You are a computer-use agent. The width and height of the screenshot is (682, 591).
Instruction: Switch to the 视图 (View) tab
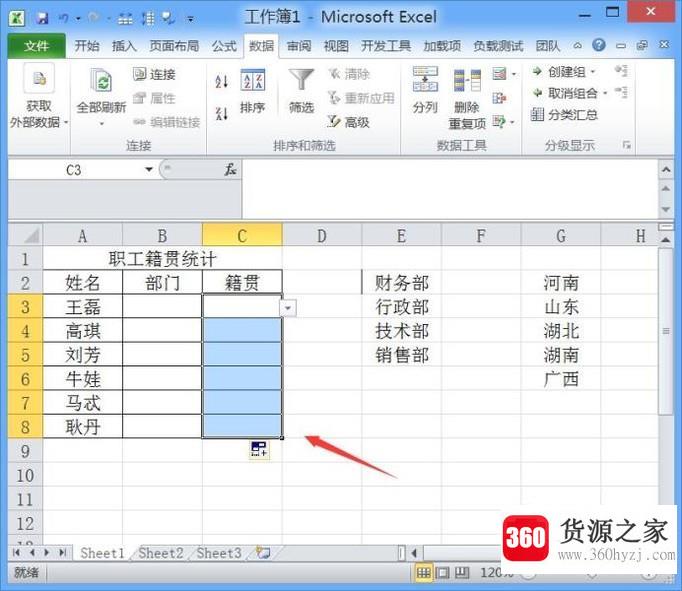(x=336, y=46)
